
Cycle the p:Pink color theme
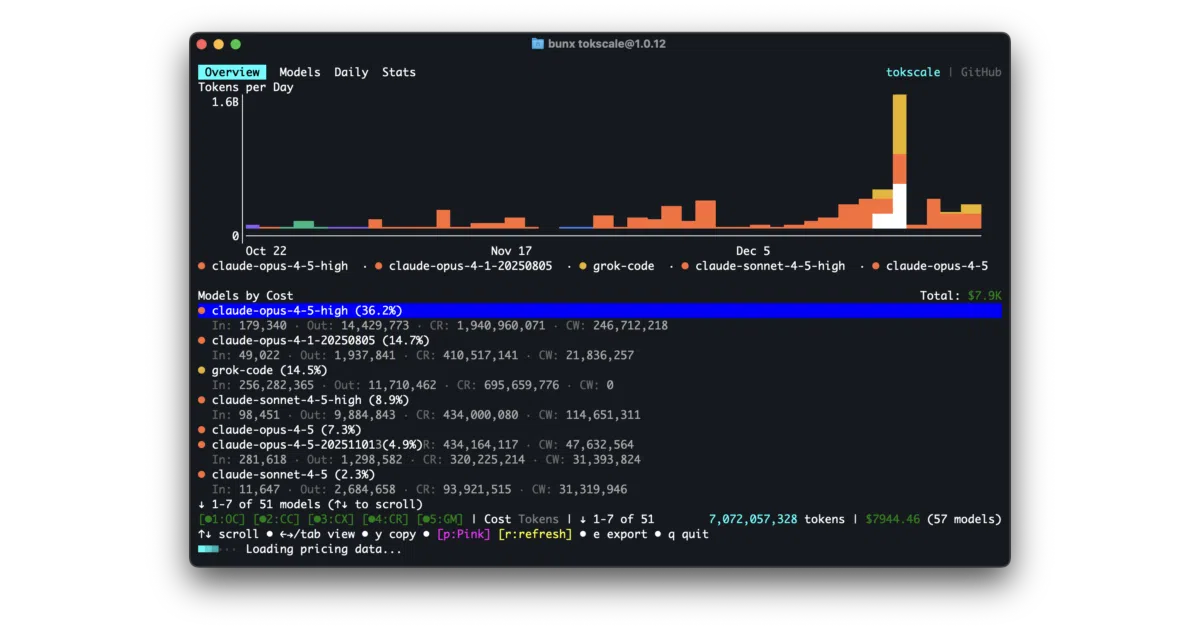pos(464,534)
